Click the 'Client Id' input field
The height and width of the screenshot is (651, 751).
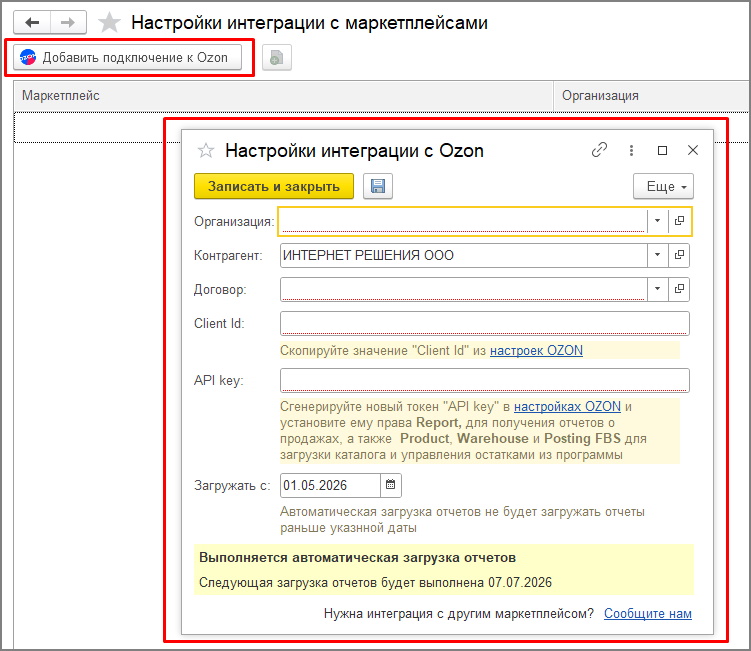[x=485, y=323]
